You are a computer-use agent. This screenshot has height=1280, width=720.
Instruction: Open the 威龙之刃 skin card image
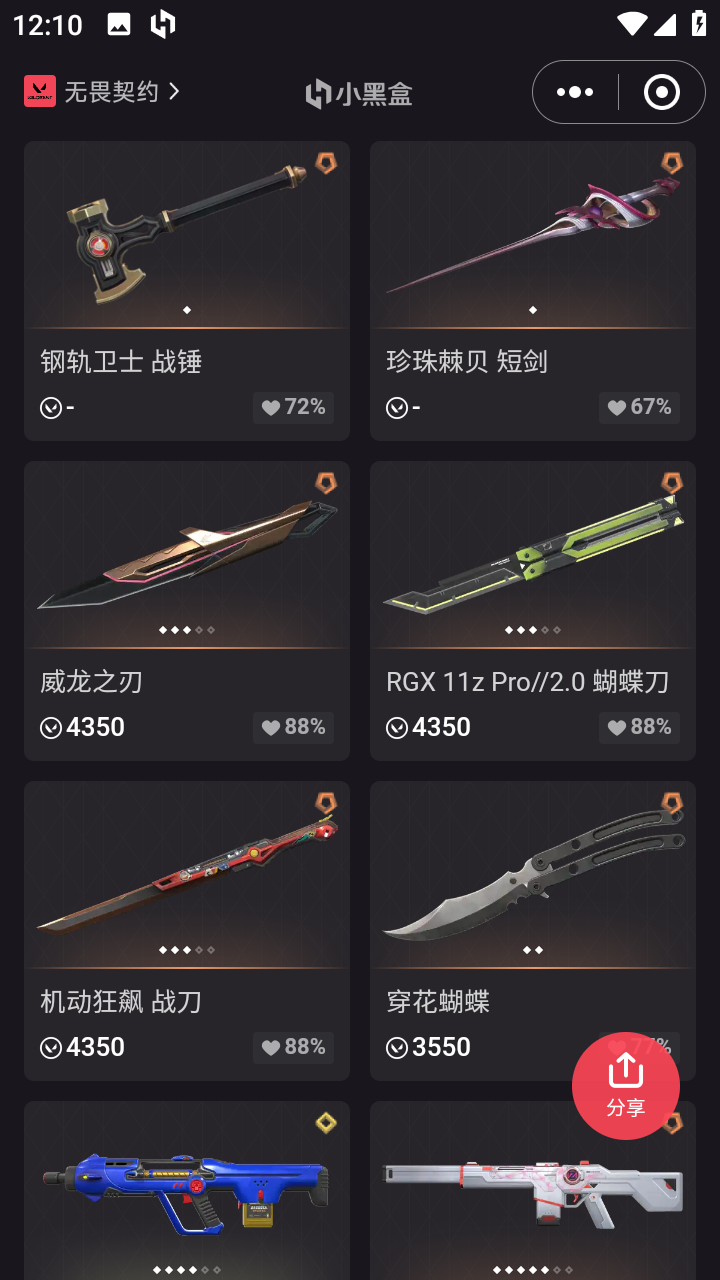pyautogui.click(x=187, y=555)
